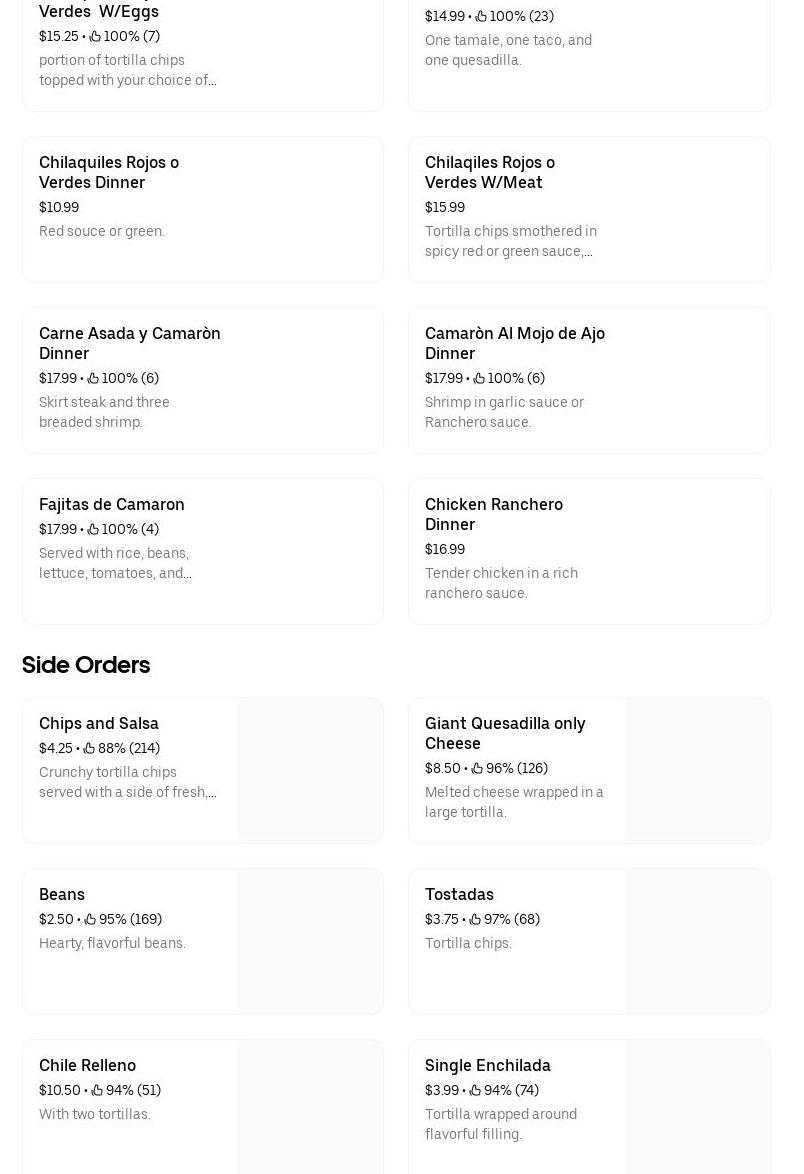This screenshot has height=1174, width=804.
Task: Click thumbs-up icon on Single Enchilada
Action: (475, 1090)
